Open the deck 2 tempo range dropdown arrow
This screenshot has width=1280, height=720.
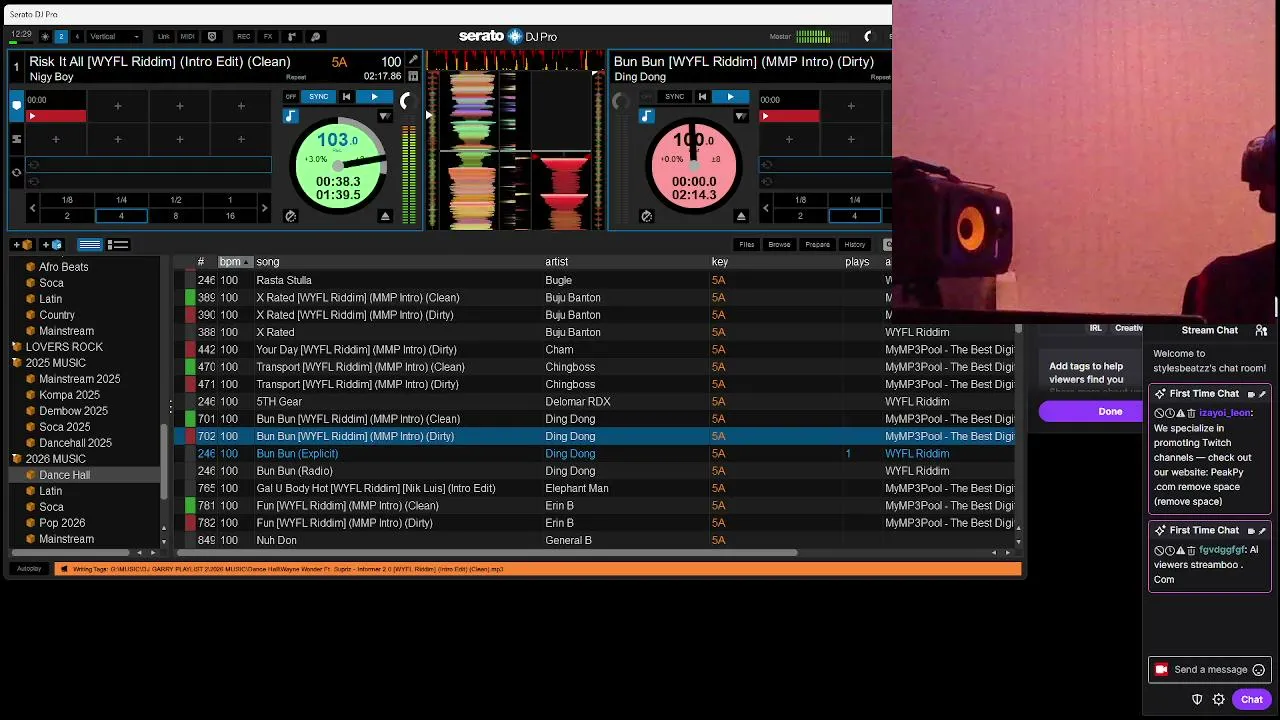click(x=740, y=116)
